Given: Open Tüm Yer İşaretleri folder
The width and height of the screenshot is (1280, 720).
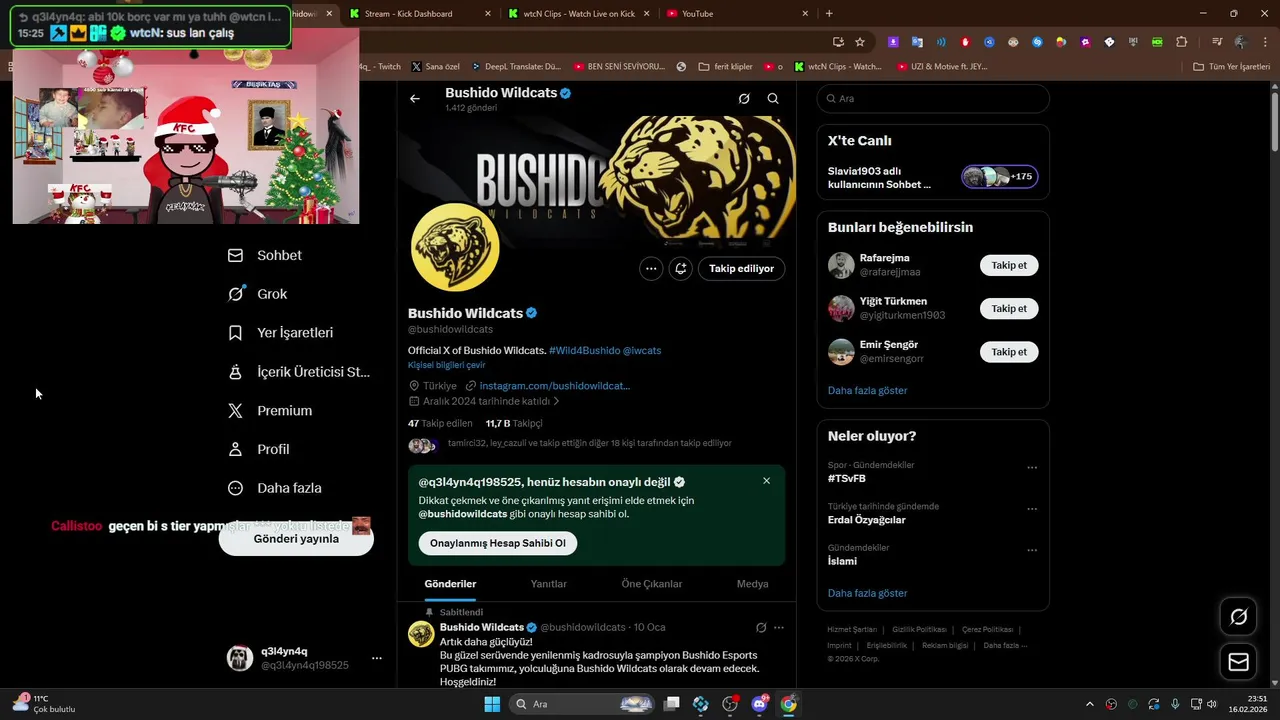Looking at the screenshot, I should pyautogui.click(x=1232, y=67).
